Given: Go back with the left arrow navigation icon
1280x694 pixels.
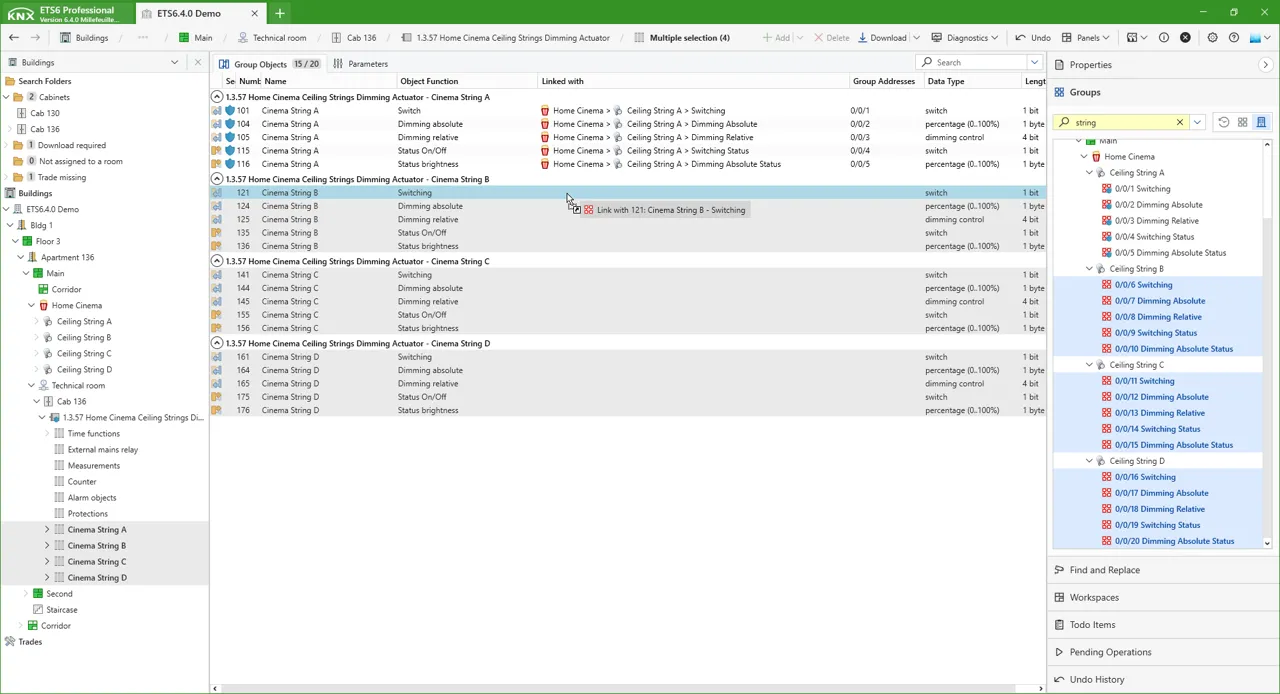Looking at the screenshot, I should coord(14,38).
